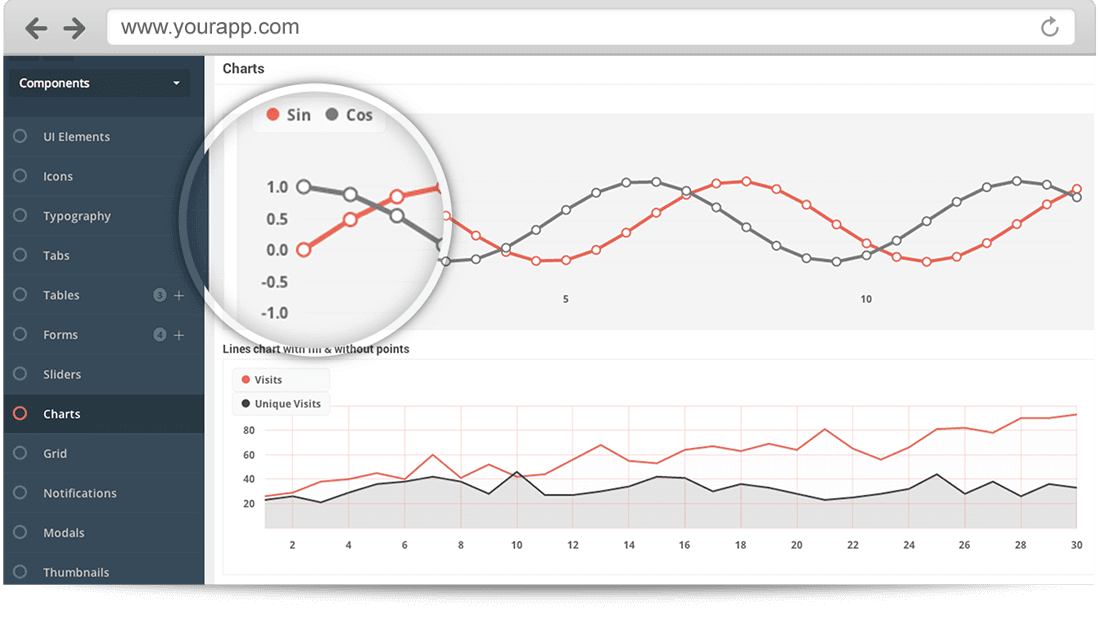The image size is (1098, 622).
Task: Click the circle icon beside Icons
Action: click(20, 176)
